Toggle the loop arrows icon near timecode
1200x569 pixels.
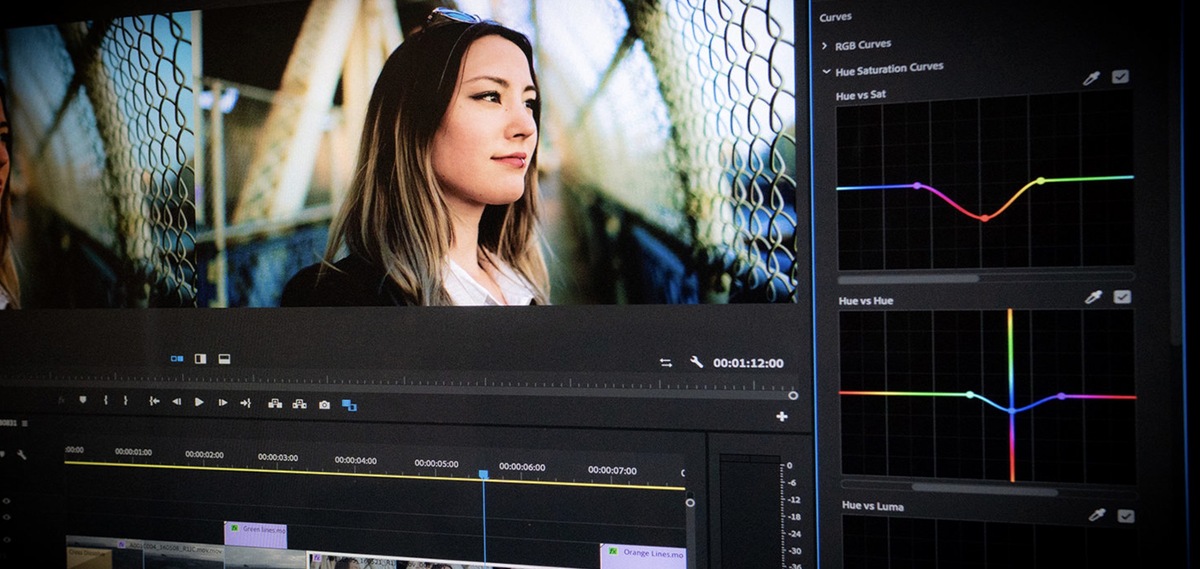666,362
